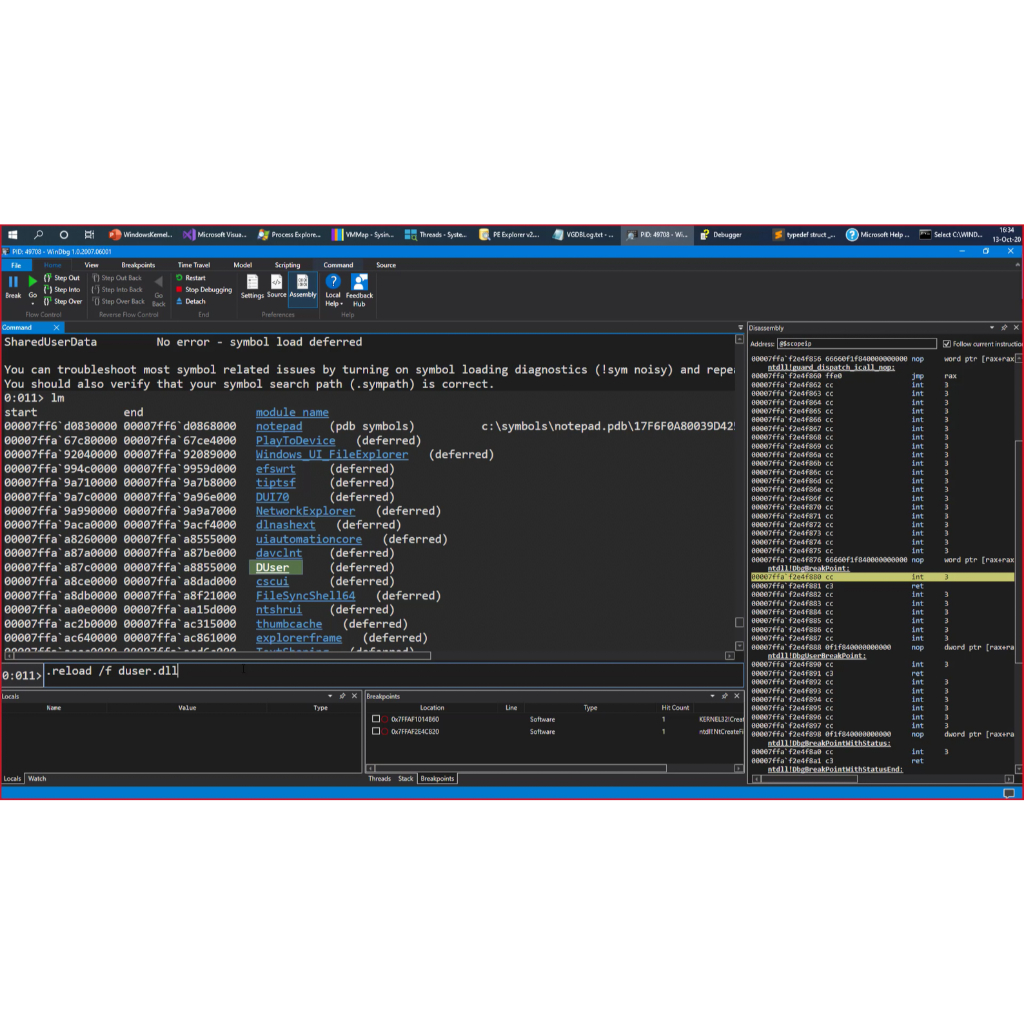The image size is (1024, 1024).
Task: Click the Go Back arrow icon
Action: click(x=159, y=282)
